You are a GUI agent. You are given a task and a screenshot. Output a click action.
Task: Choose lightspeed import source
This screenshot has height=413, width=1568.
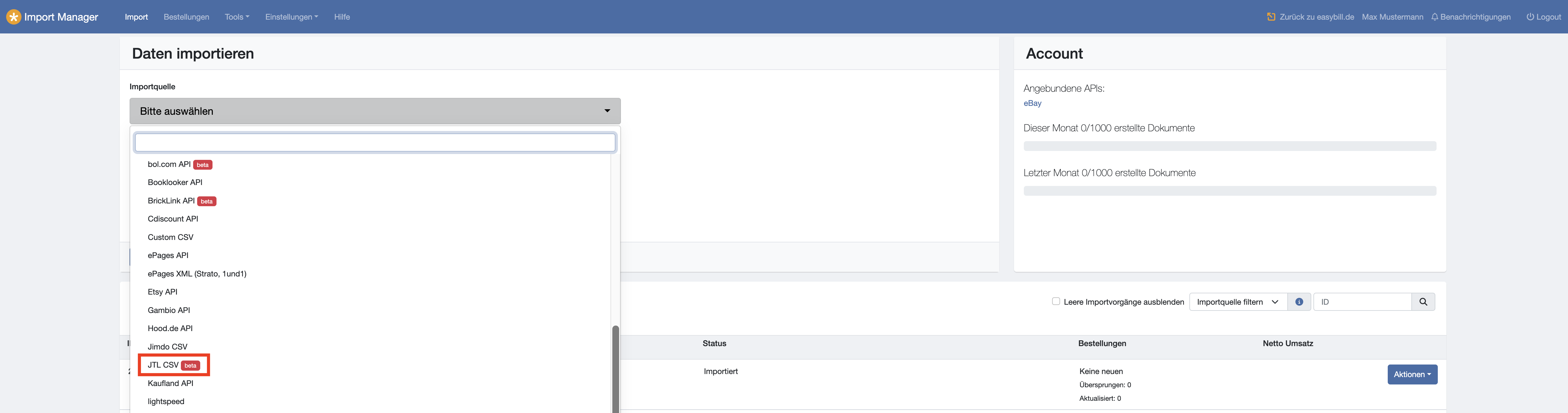(370, 401)
